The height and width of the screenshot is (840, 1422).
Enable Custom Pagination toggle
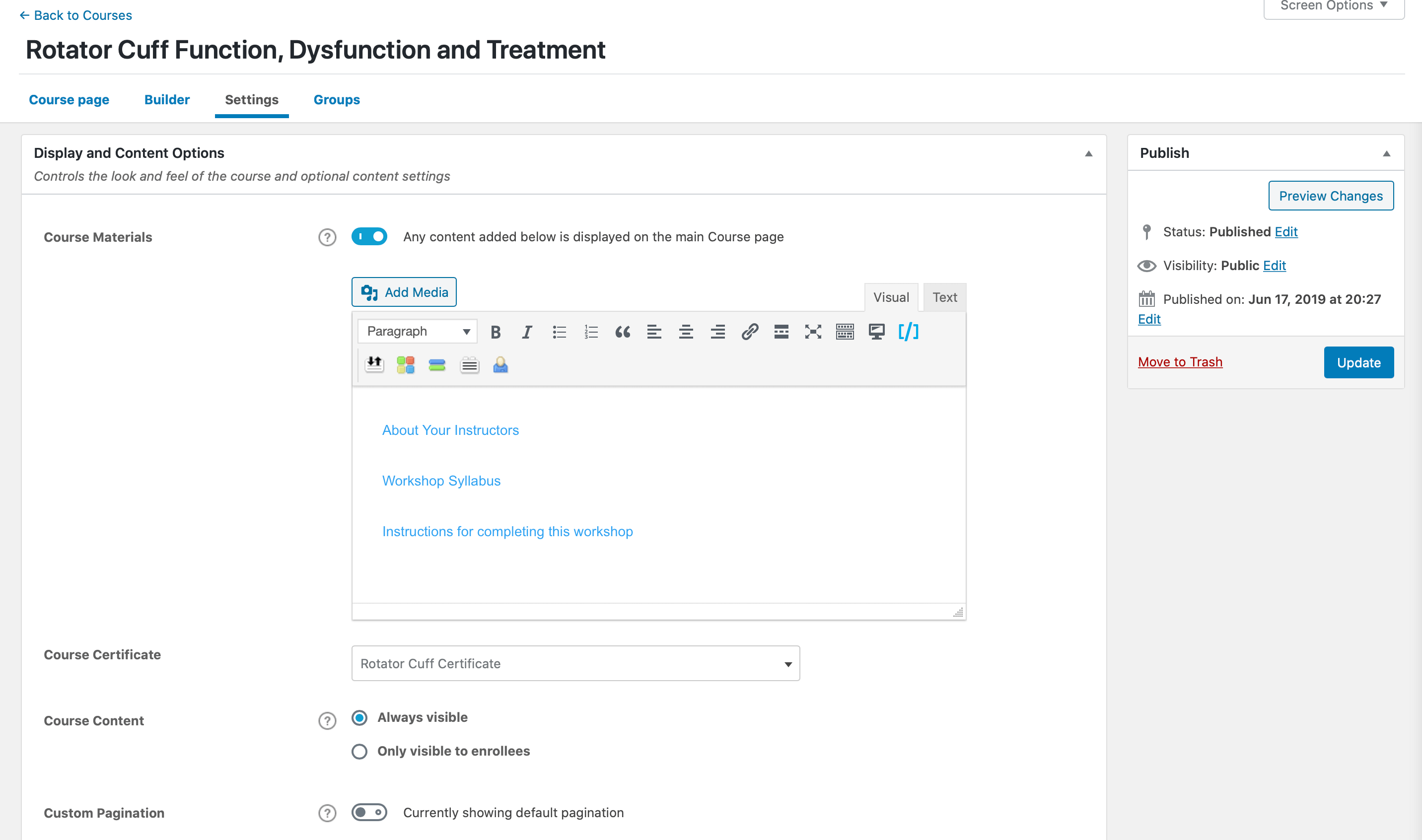click(x=369, y=812)
